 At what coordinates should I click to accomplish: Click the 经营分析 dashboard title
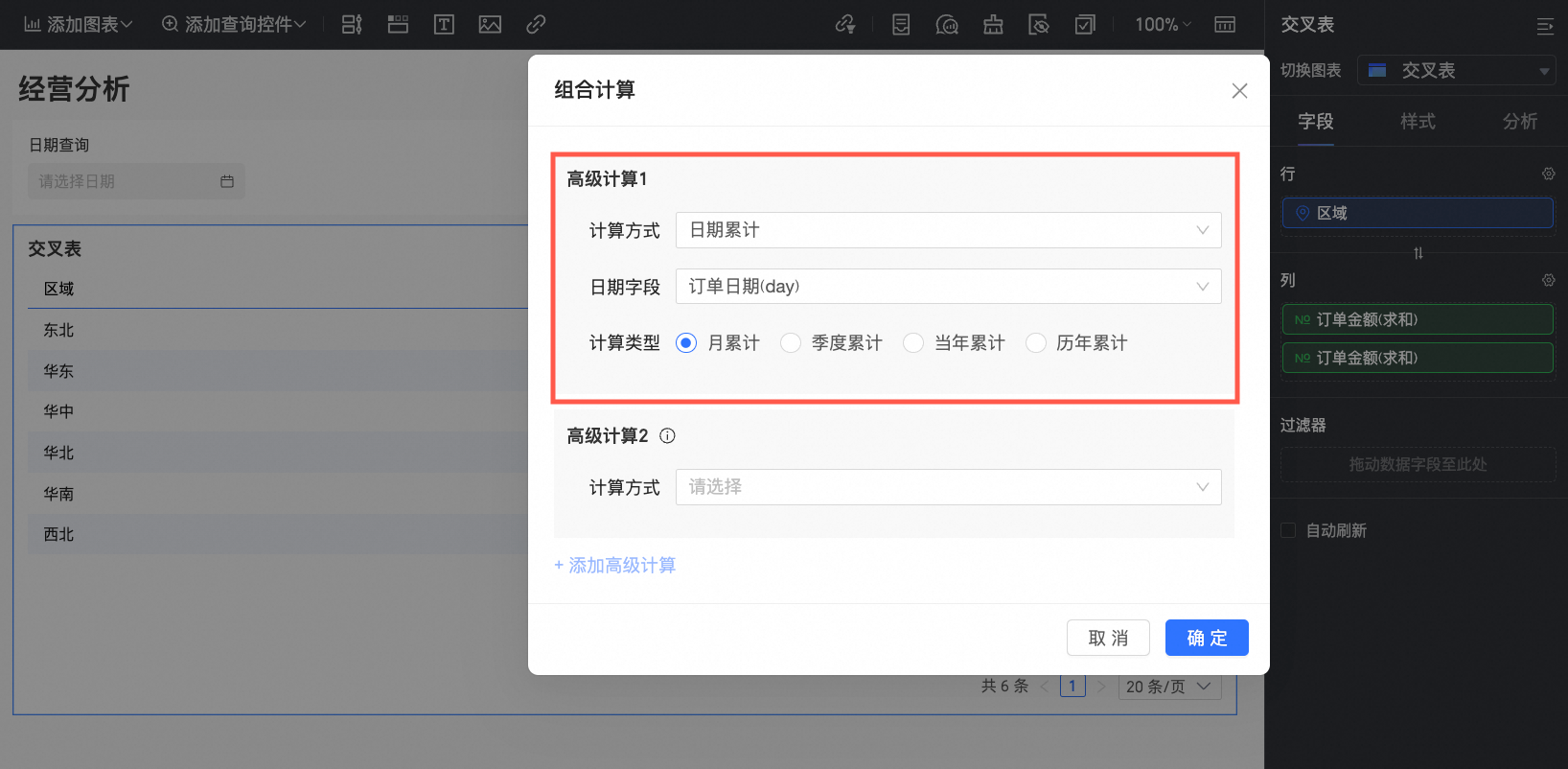click(x=74, y=89)
